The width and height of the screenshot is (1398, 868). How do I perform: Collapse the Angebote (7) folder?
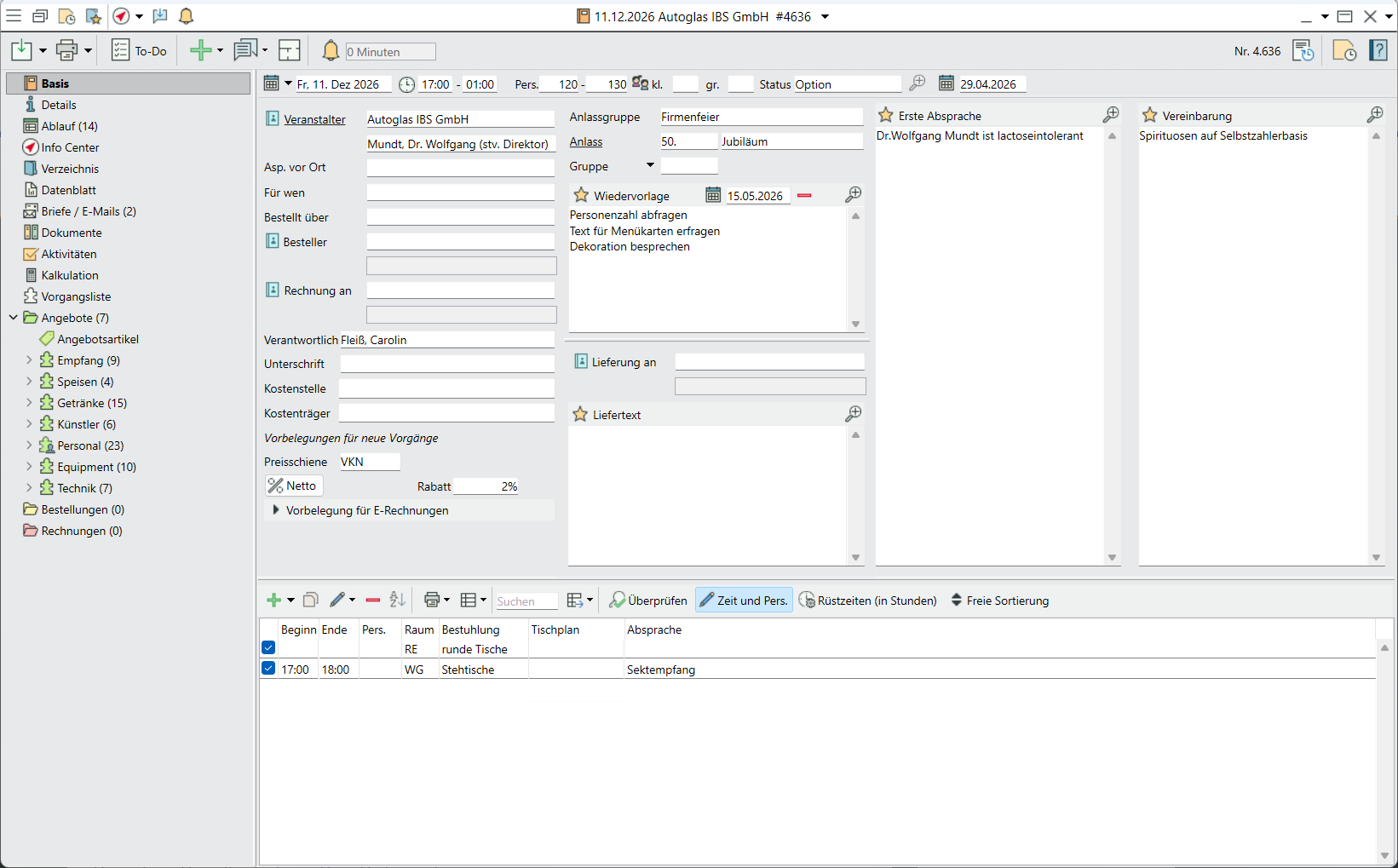[14, 318]
